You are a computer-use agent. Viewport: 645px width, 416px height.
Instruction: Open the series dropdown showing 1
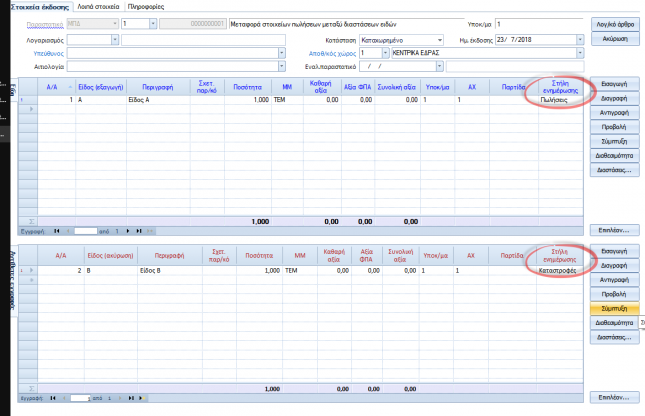153,24
